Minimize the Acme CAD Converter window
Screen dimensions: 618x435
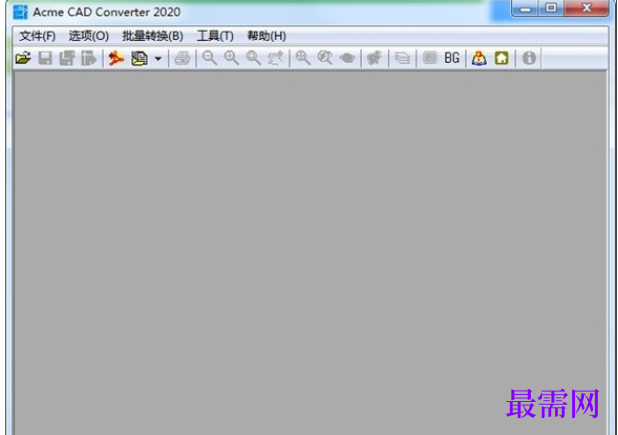pos(525,8)
